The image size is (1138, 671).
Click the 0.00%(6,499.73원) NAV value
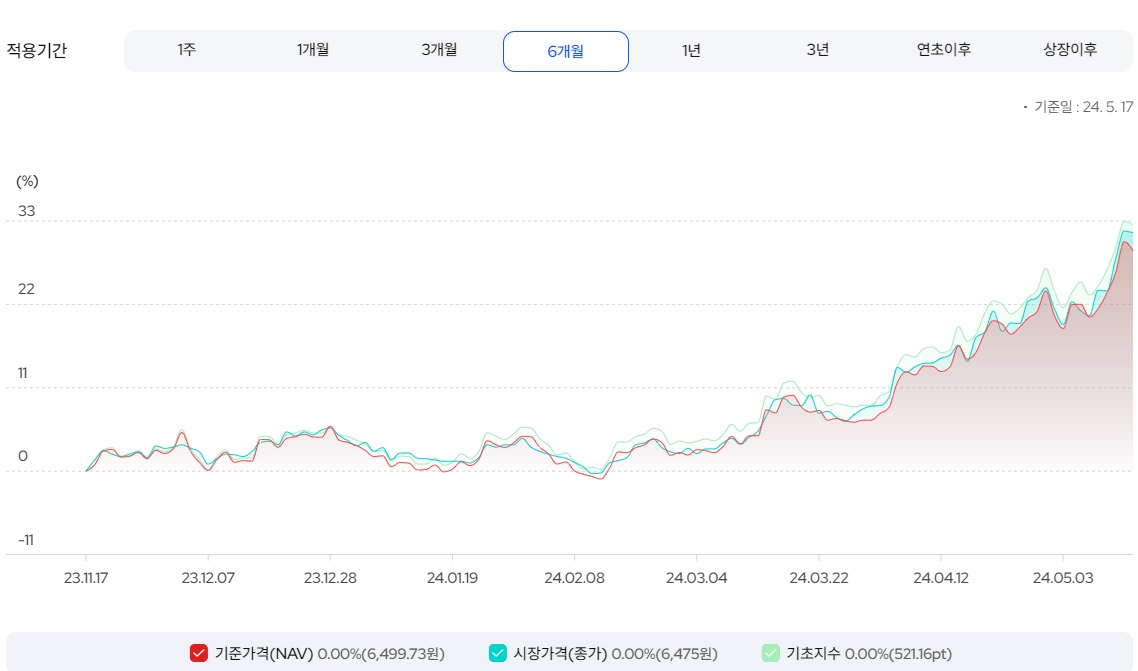381,654
